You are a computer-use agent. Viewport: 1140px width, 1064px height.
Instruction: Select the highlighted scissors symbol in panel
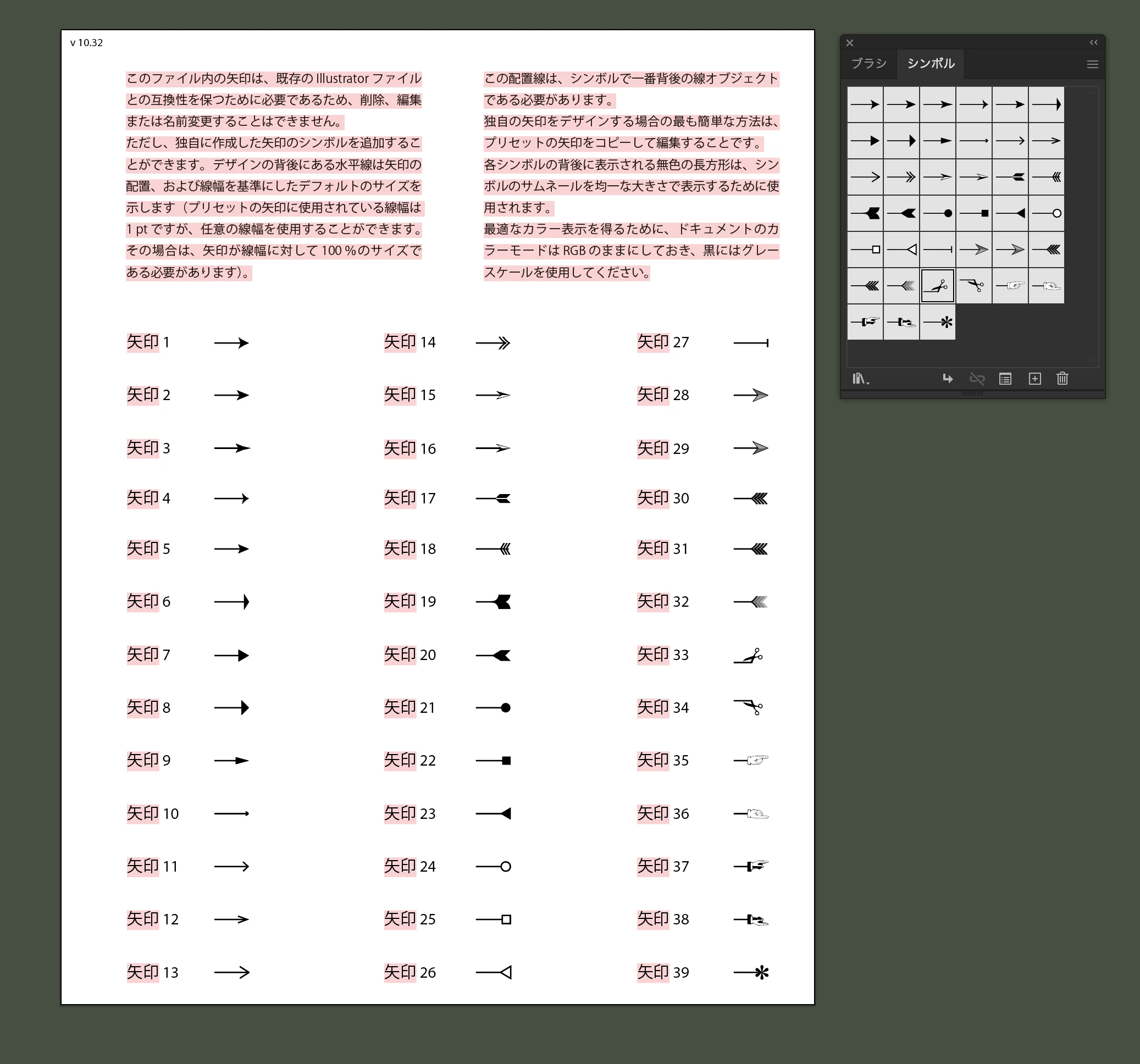tap(938, 285)
